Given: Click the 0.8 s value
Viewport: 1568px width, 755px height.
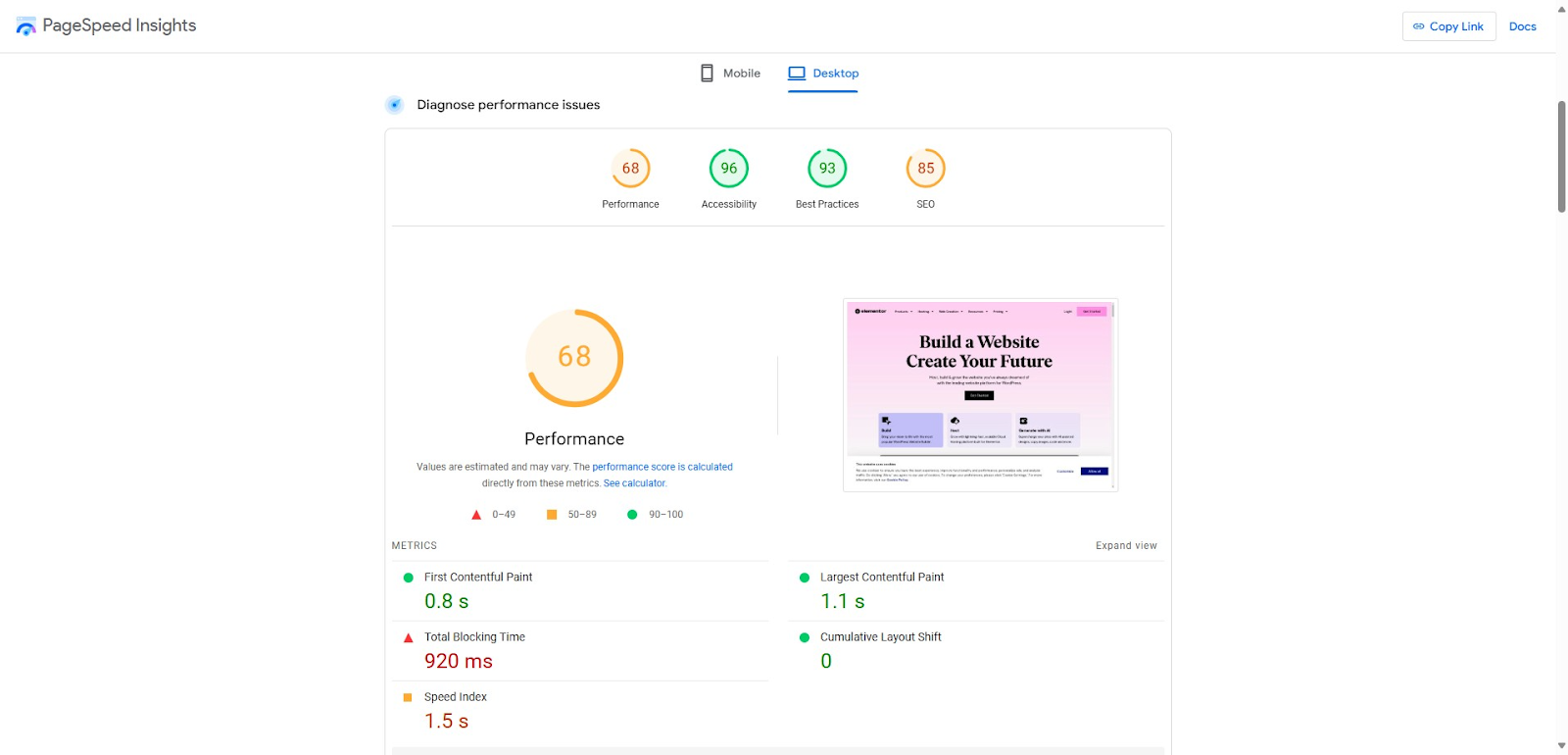Looking at the screenshot, I should 447,602.
